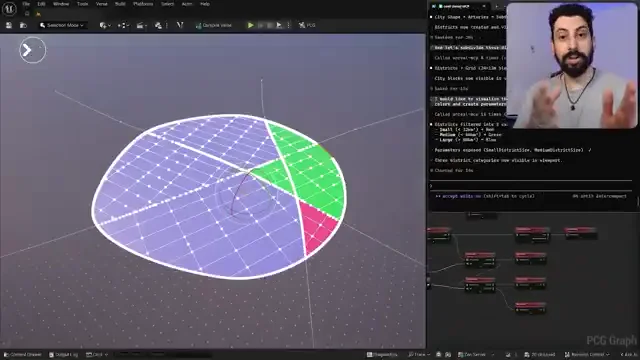Viewport: 640px width, 360px height.
Task: Open the play options three-dot menu
Action: point(289,25)
